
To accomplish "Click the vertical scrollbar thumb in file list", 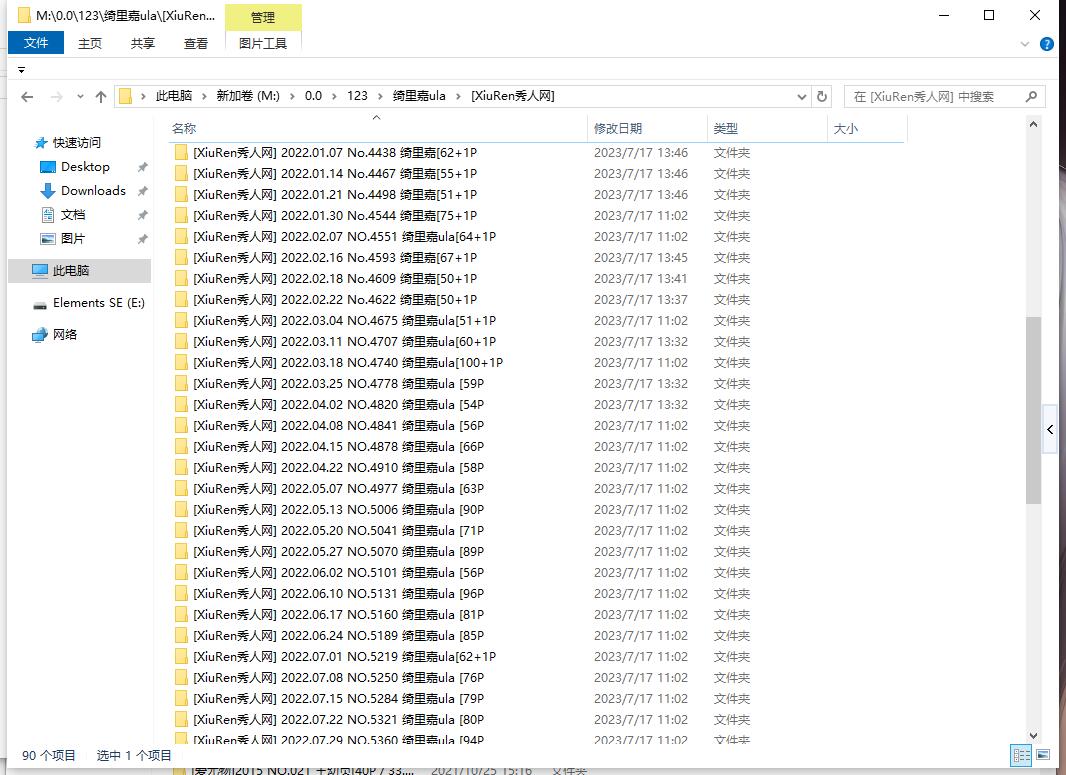I will click(1033, 410).
